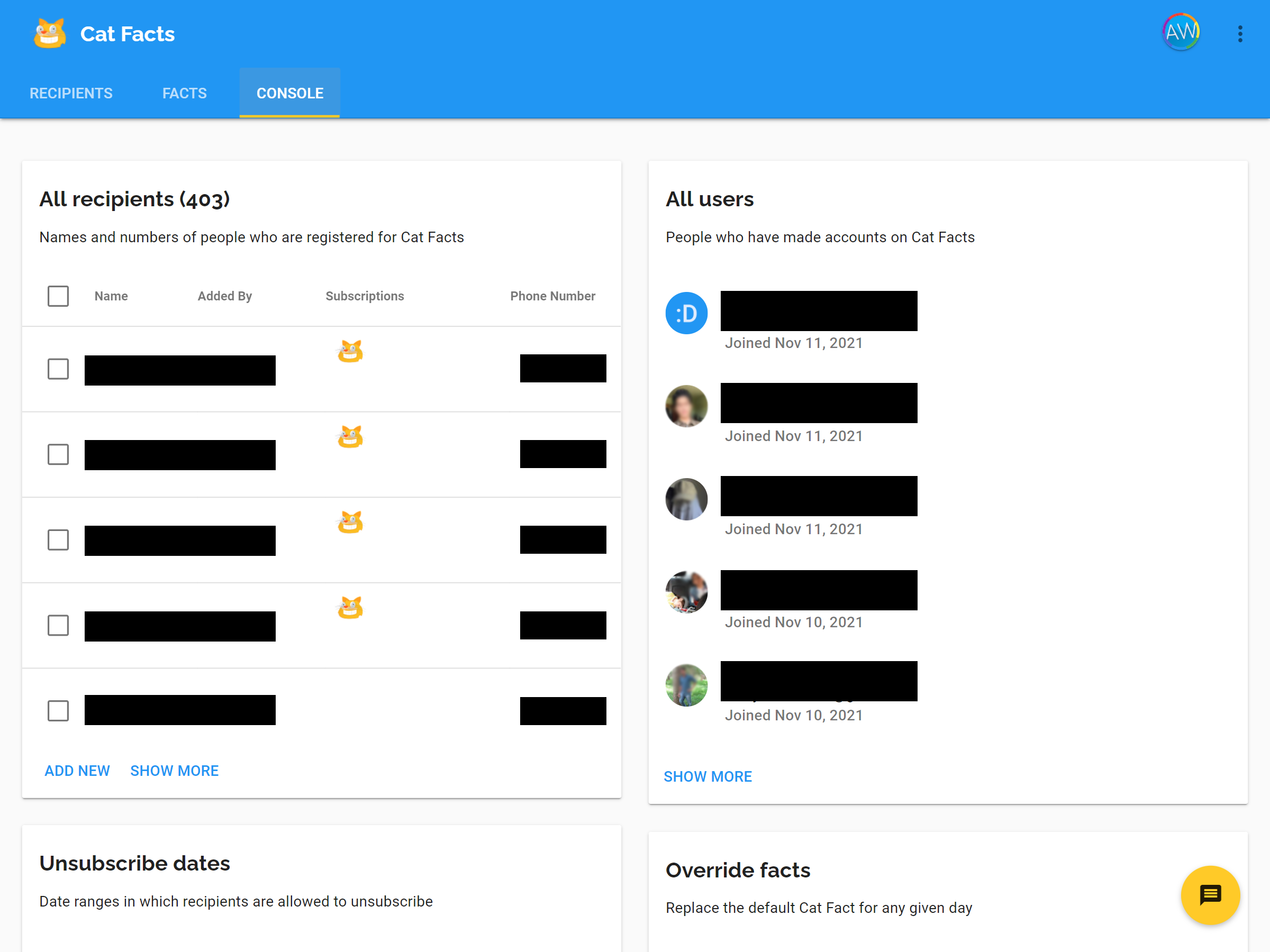This screenshot has width=1270, height=952.
Task: Click the Cat Facts logo icon
Action: [x=49, y=34]
